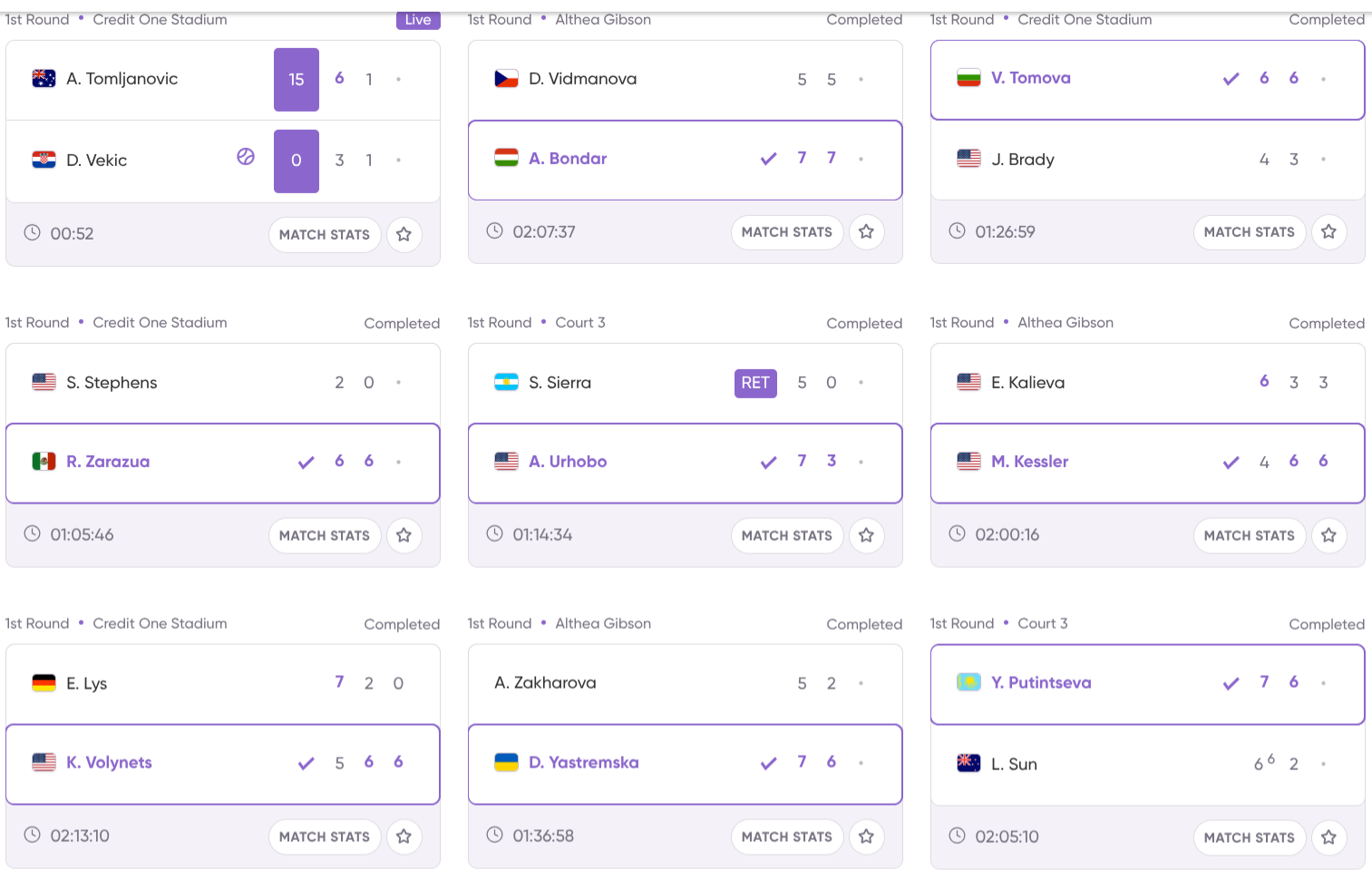Open Match Stats for Kalieva vs Kessler
The height and width of the screenshot is (880, 1372).
1249,535
